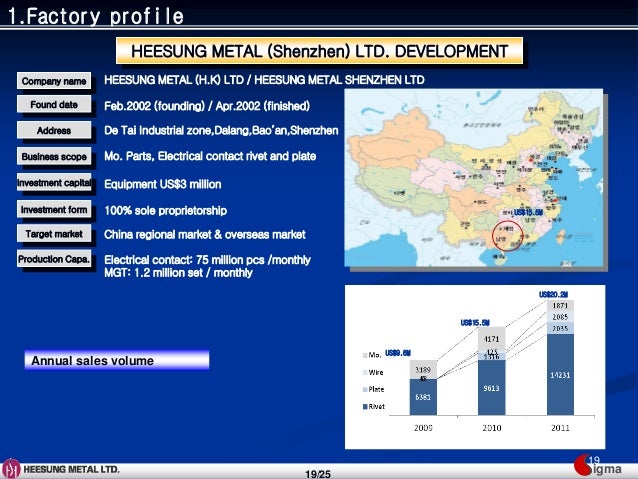Click the 'Production Capa.' label box

tap(54, 259)
